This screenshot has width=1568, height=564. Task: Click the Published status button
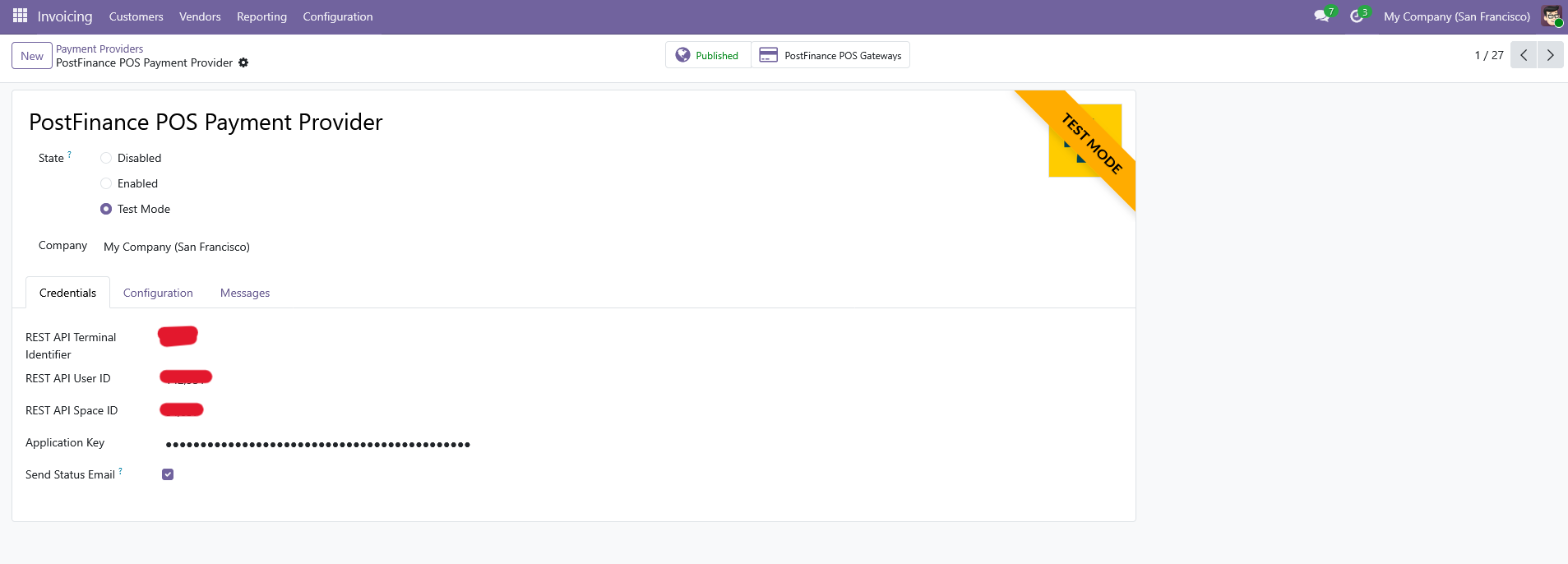708,55
